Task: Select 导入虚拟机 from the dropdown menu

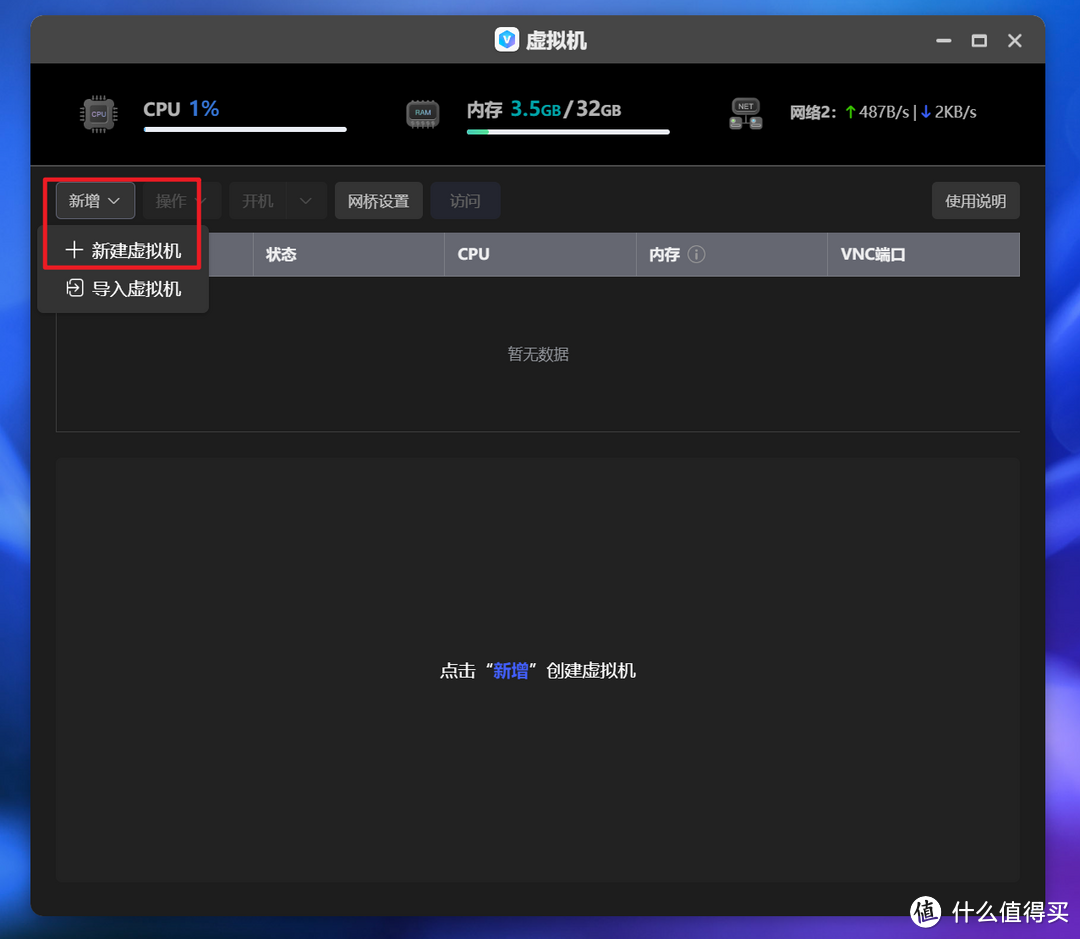Action: pyautogui.click(x=124, y=289)
